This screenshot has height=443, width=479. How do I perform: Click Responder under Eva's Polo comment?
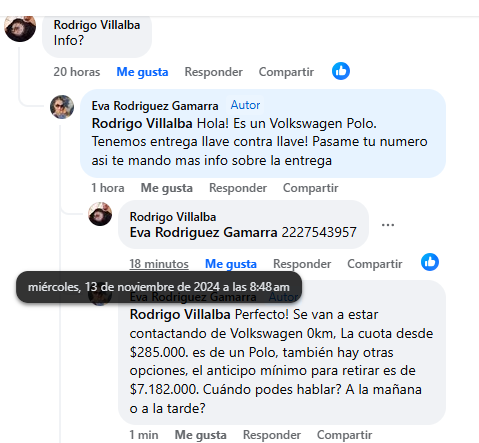(x=238, y=188)
